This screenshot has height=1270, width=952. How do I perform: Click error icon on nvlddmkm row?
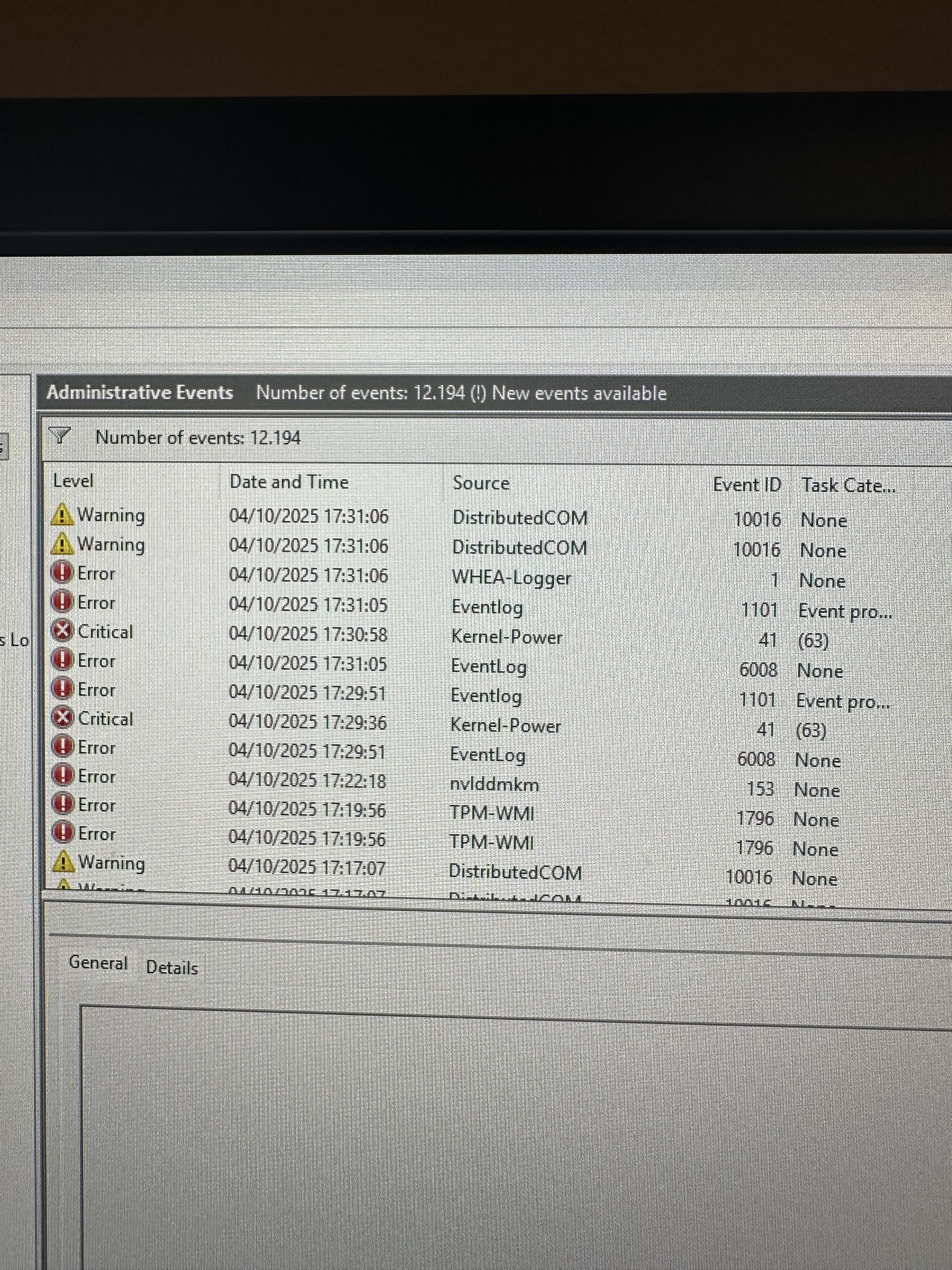(x=63, y=776)
